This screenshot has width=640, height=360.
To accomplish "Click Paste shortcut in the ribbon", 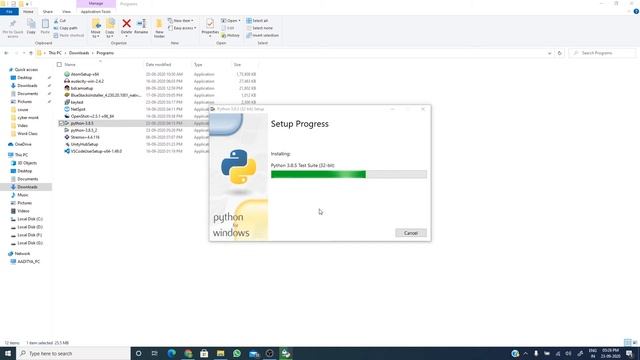I will click(69, 36).
